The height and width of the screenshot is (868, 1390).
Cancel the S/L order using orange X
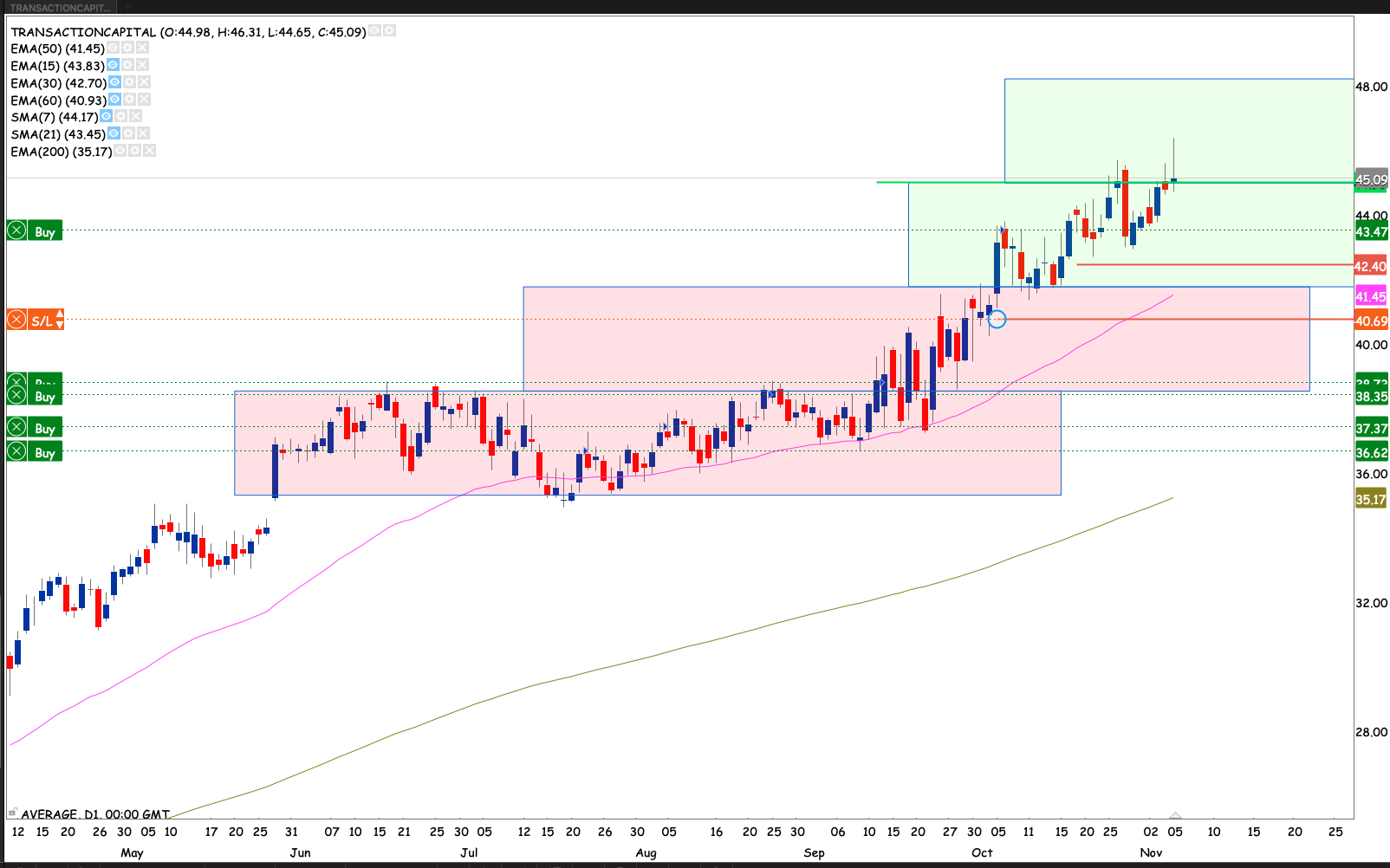[x=16, y=321]
